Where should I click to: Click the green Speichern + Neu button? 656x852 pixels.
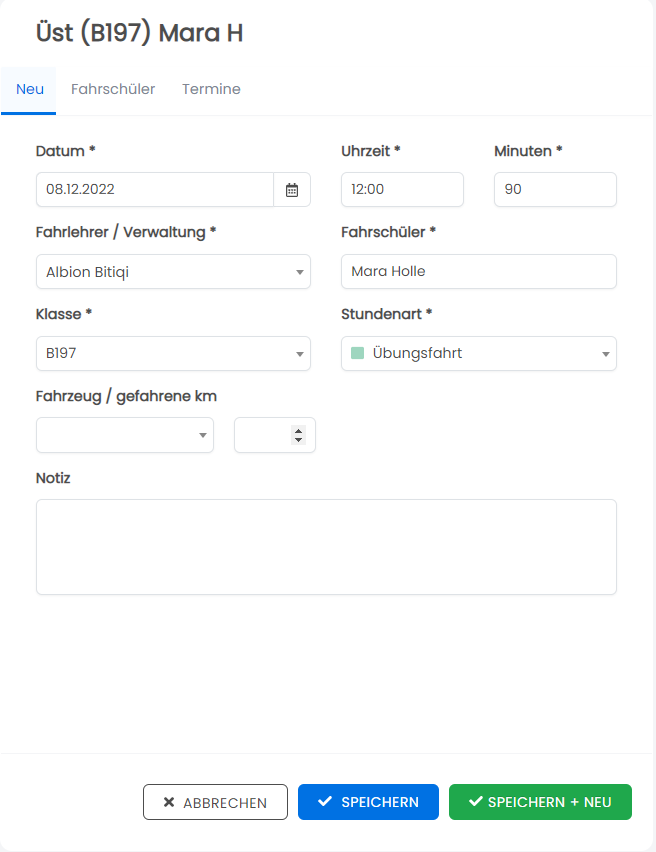click(540, 802)
